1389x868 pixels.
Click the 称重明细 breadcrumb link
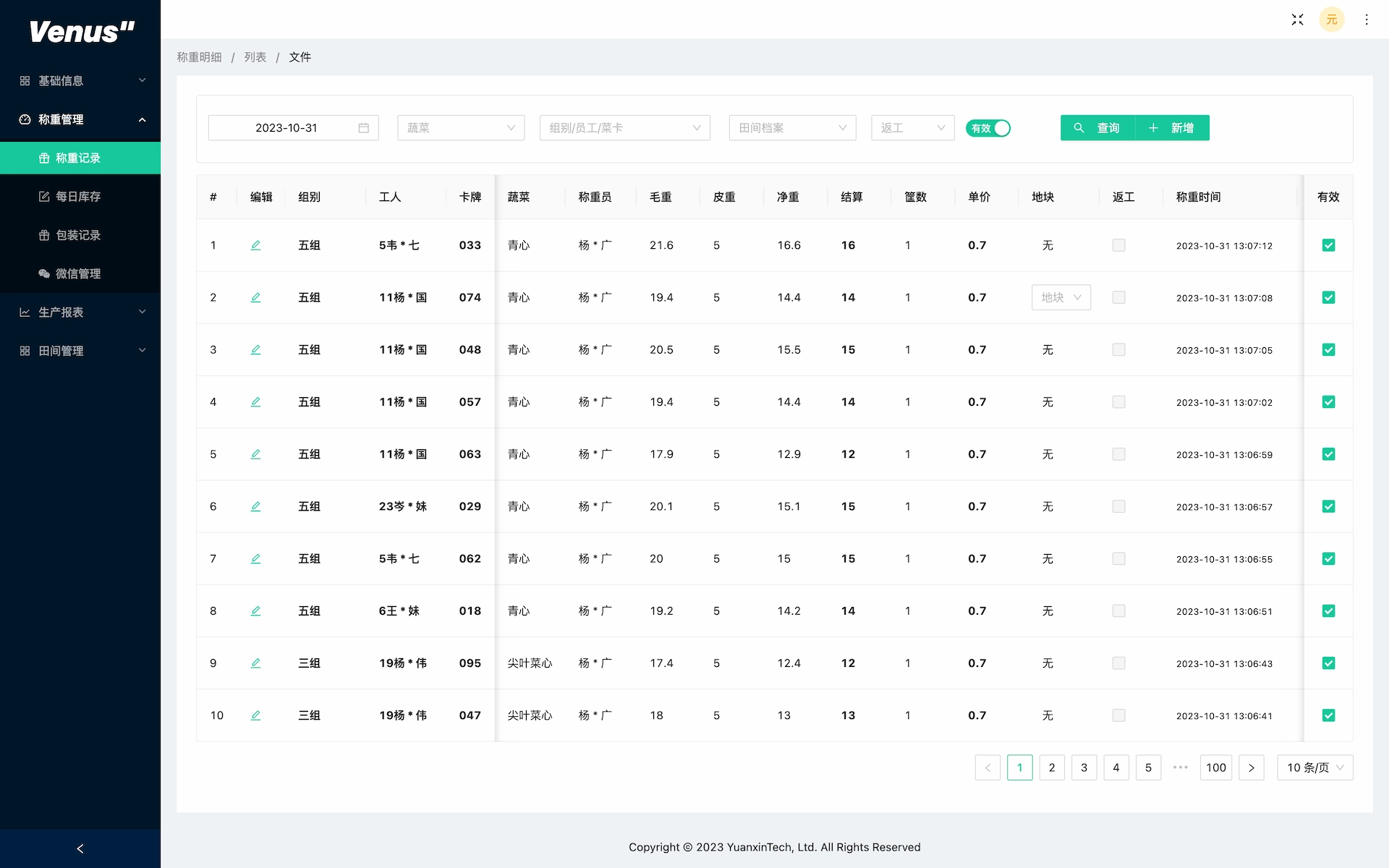[x=200, y=57]
